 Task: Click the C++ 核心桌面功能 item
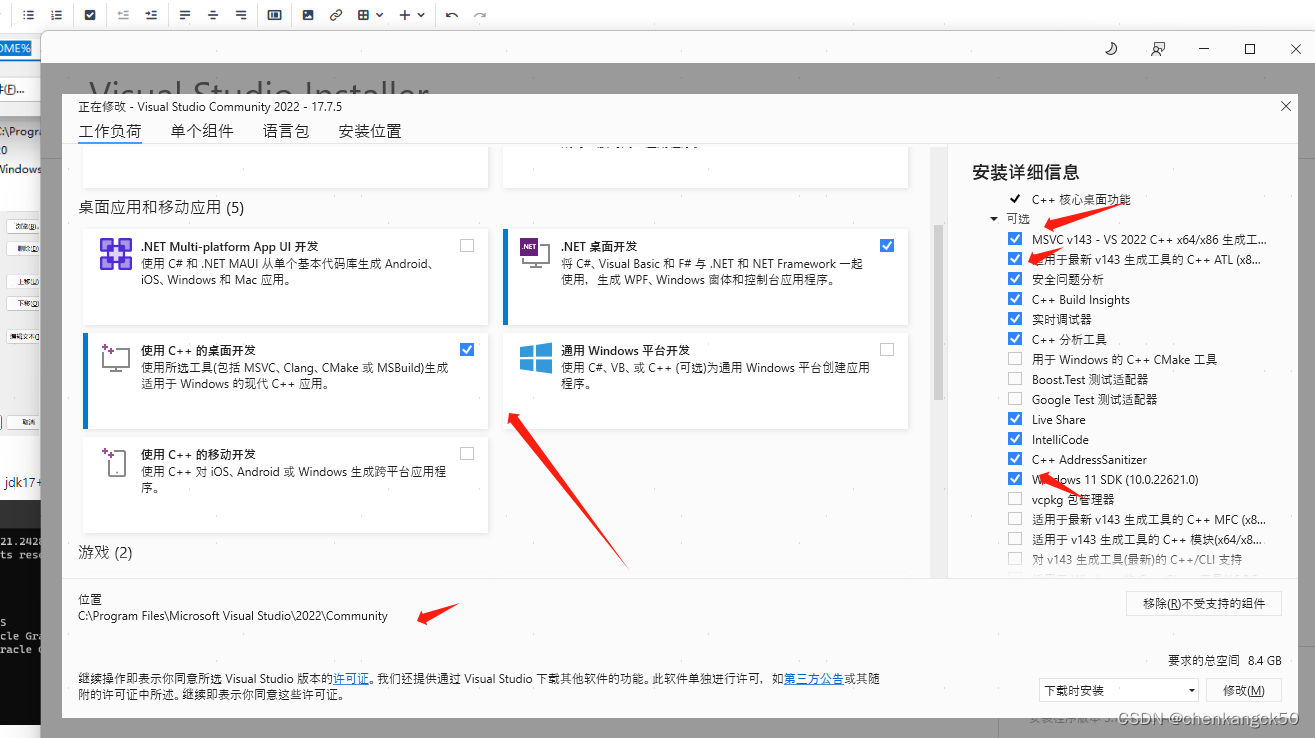tap(1081, 199)
